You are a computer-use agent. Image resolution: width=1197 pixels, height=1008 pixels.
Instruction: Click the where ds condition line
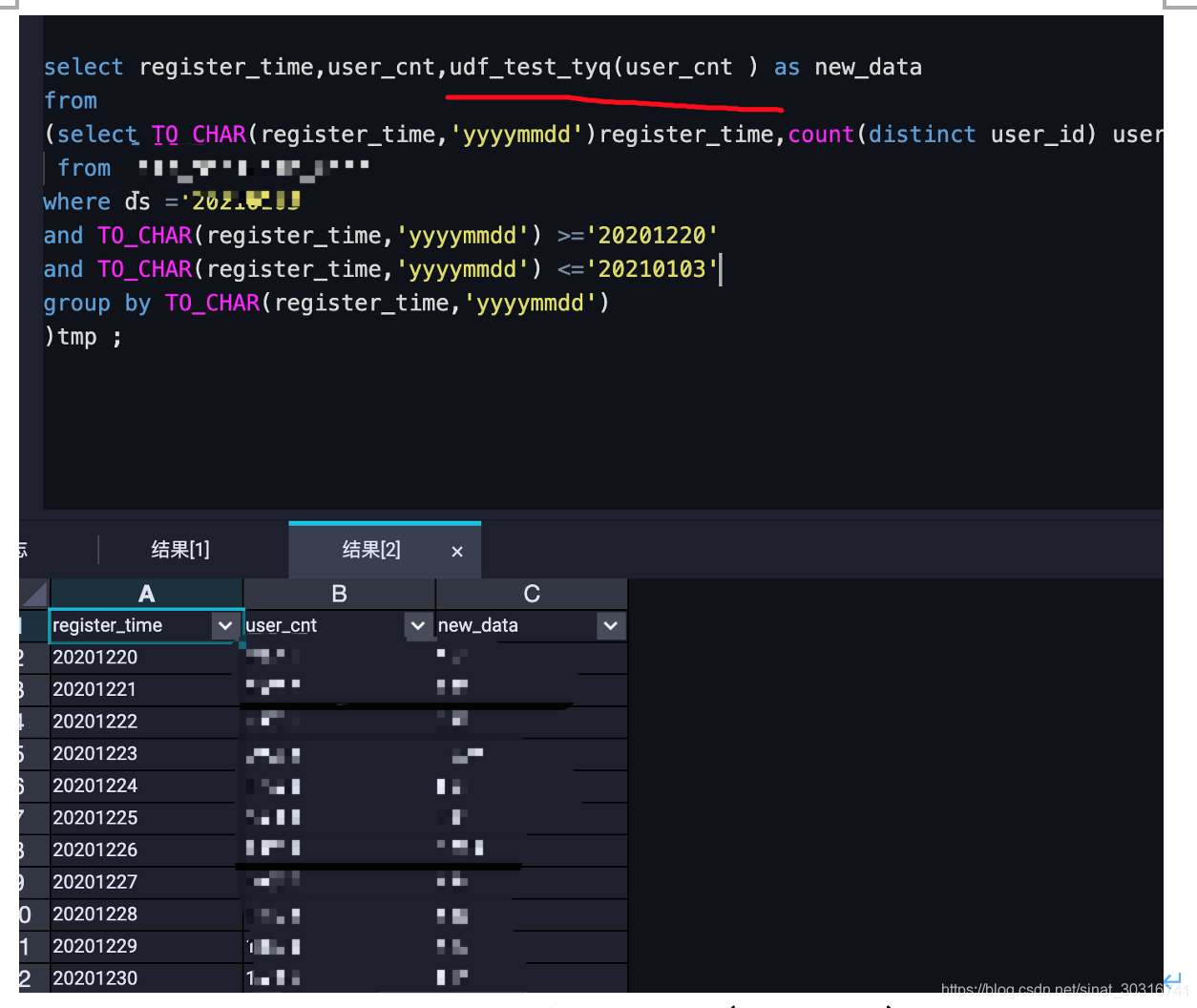coord(173,202)
